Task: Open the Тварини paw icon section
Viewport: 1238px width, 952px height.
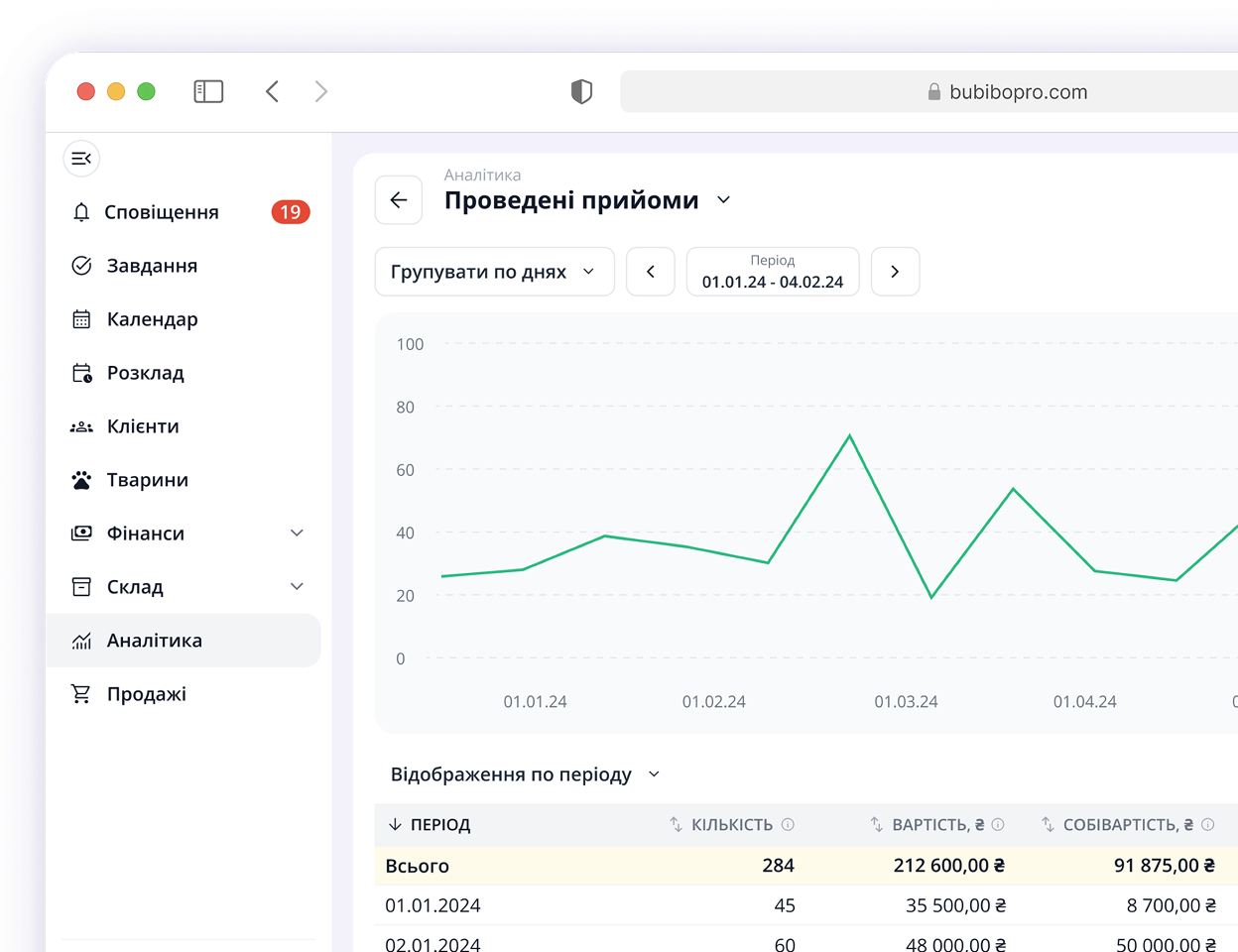Action: pyautogui.click(x=81, y=480)
